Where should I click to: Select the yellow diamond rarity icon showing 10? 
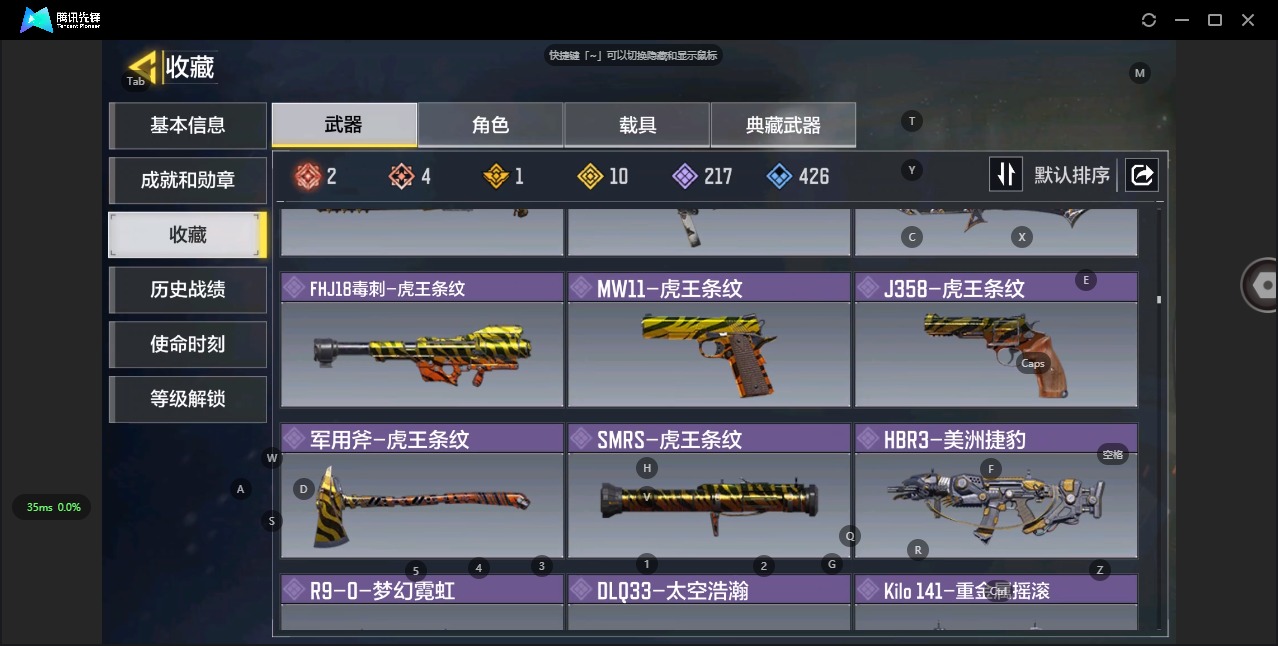pyautogui.click(x=591, y=176)
